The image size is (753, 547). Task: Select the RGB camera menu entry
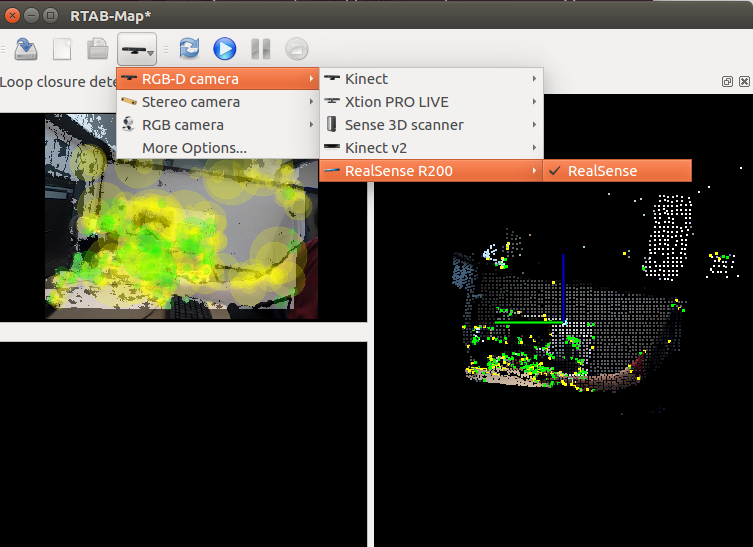(217, 125)
